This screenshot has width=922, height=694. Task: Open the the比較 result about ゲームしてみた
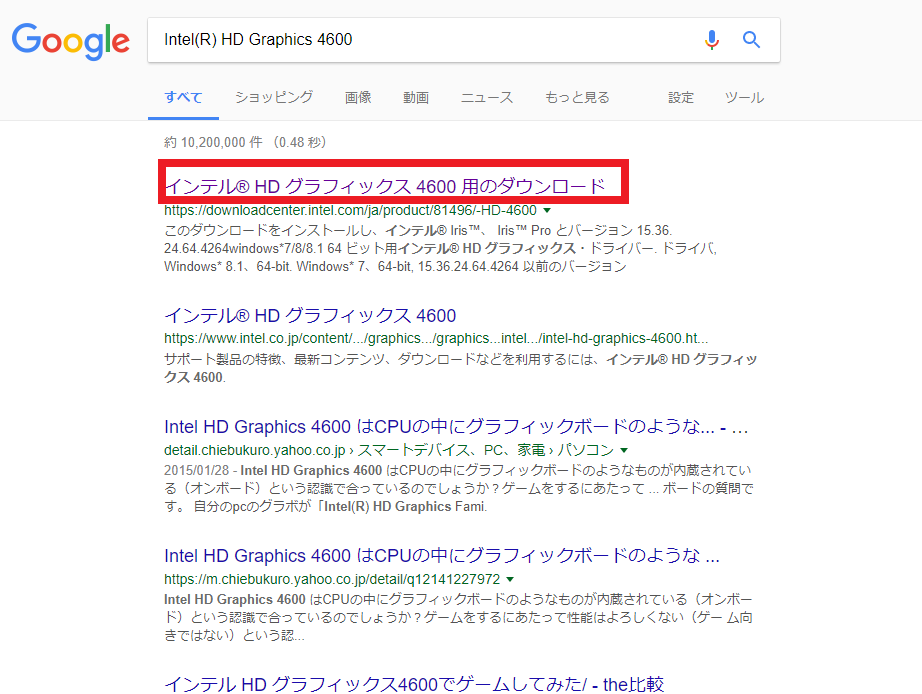[414, 685]
